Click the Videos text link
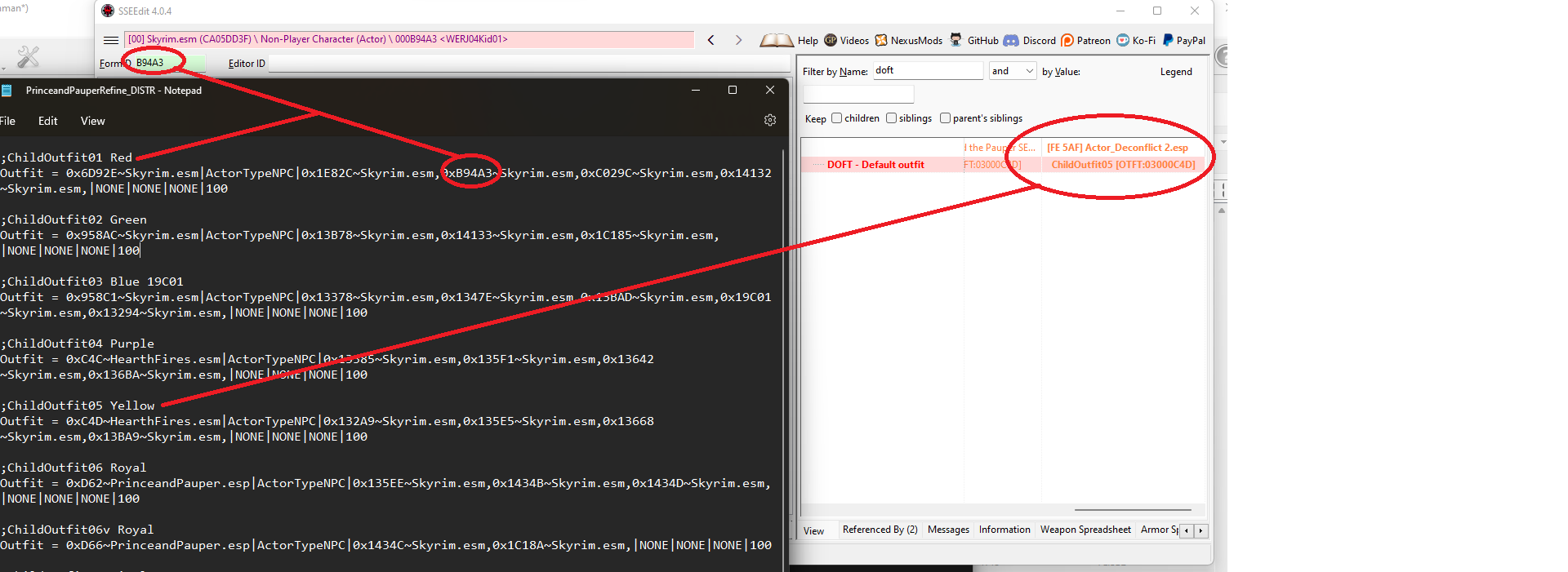This screenshot has width=1568, height=572. pos(854,41)
